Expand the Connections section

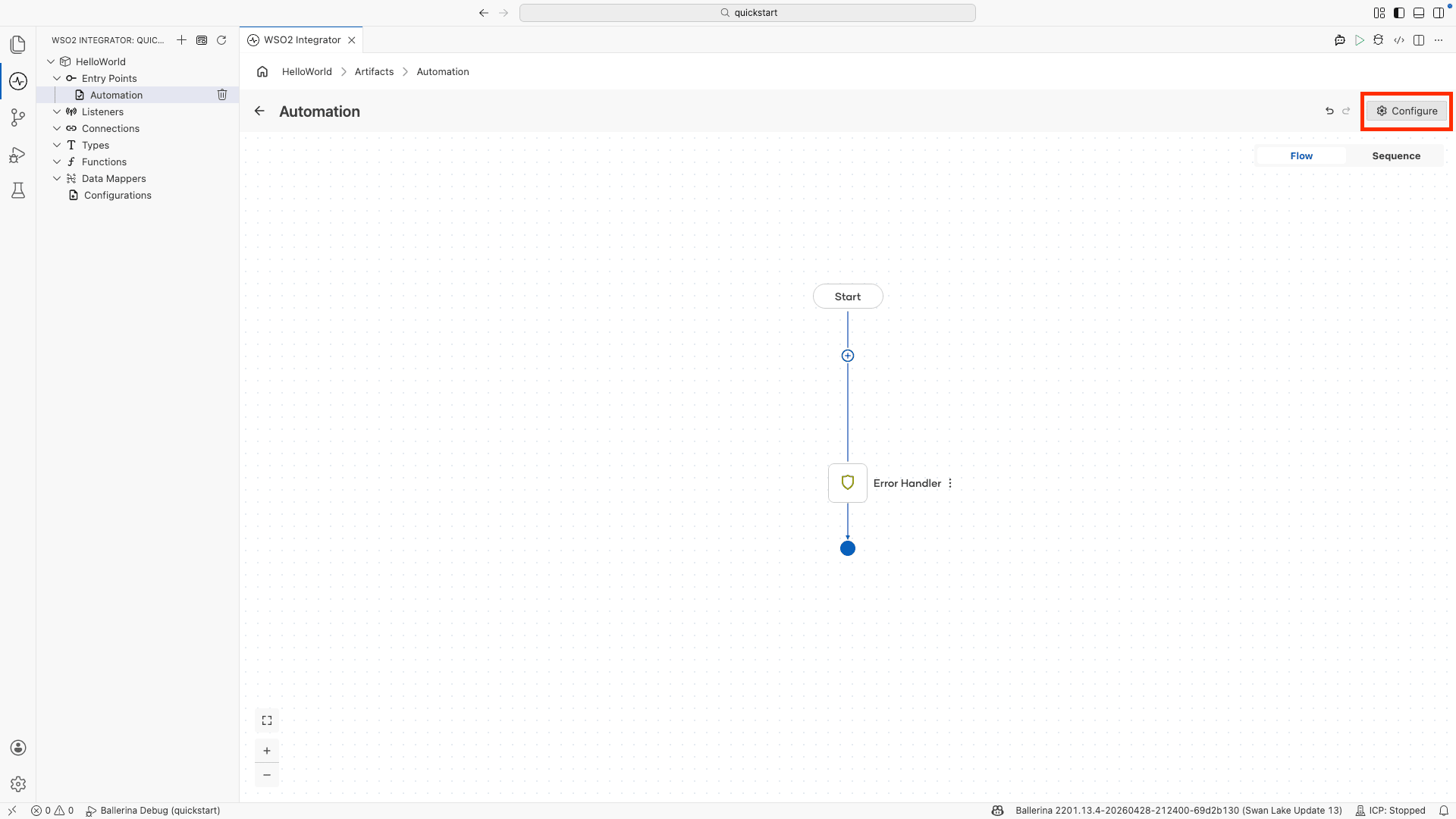(57, 128)
